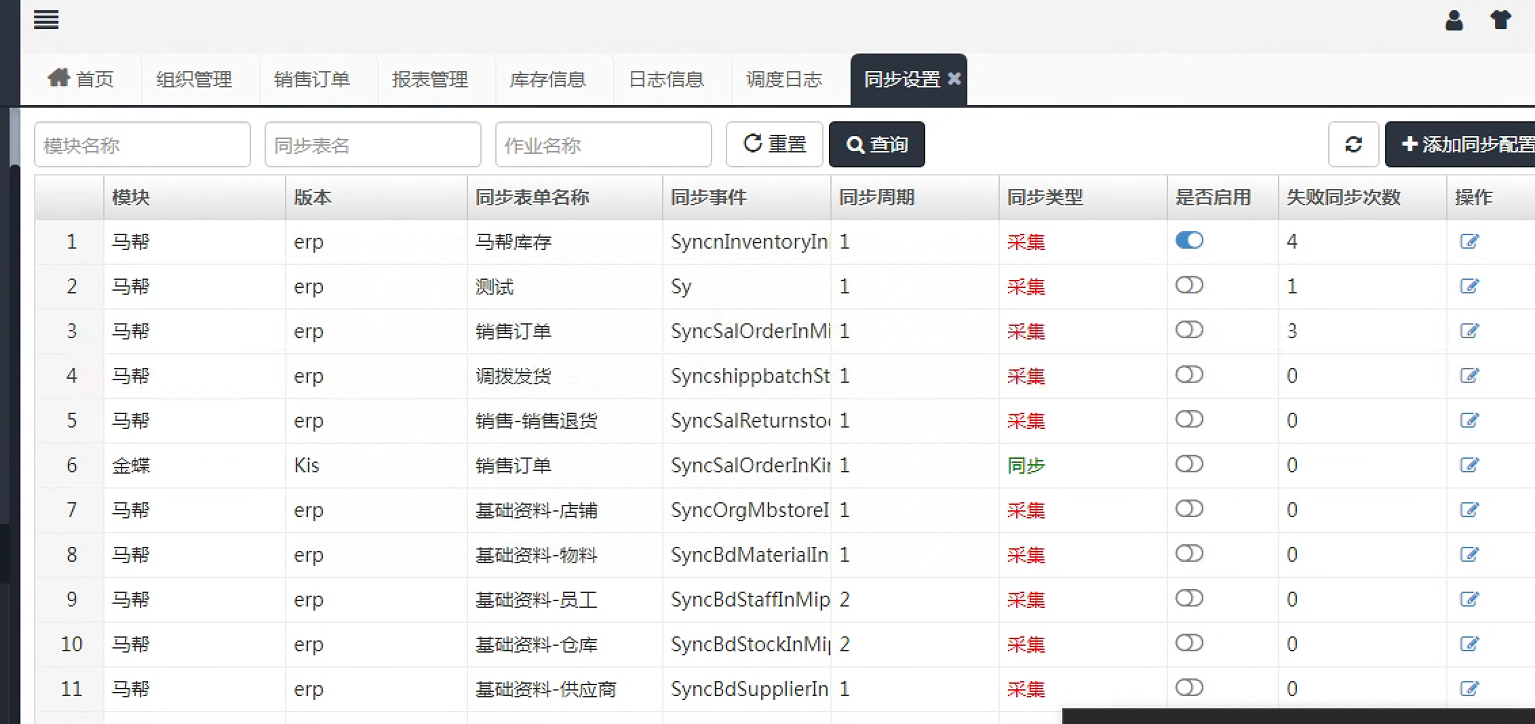Select the 金蝶 module cell

(x=195, y=465)
